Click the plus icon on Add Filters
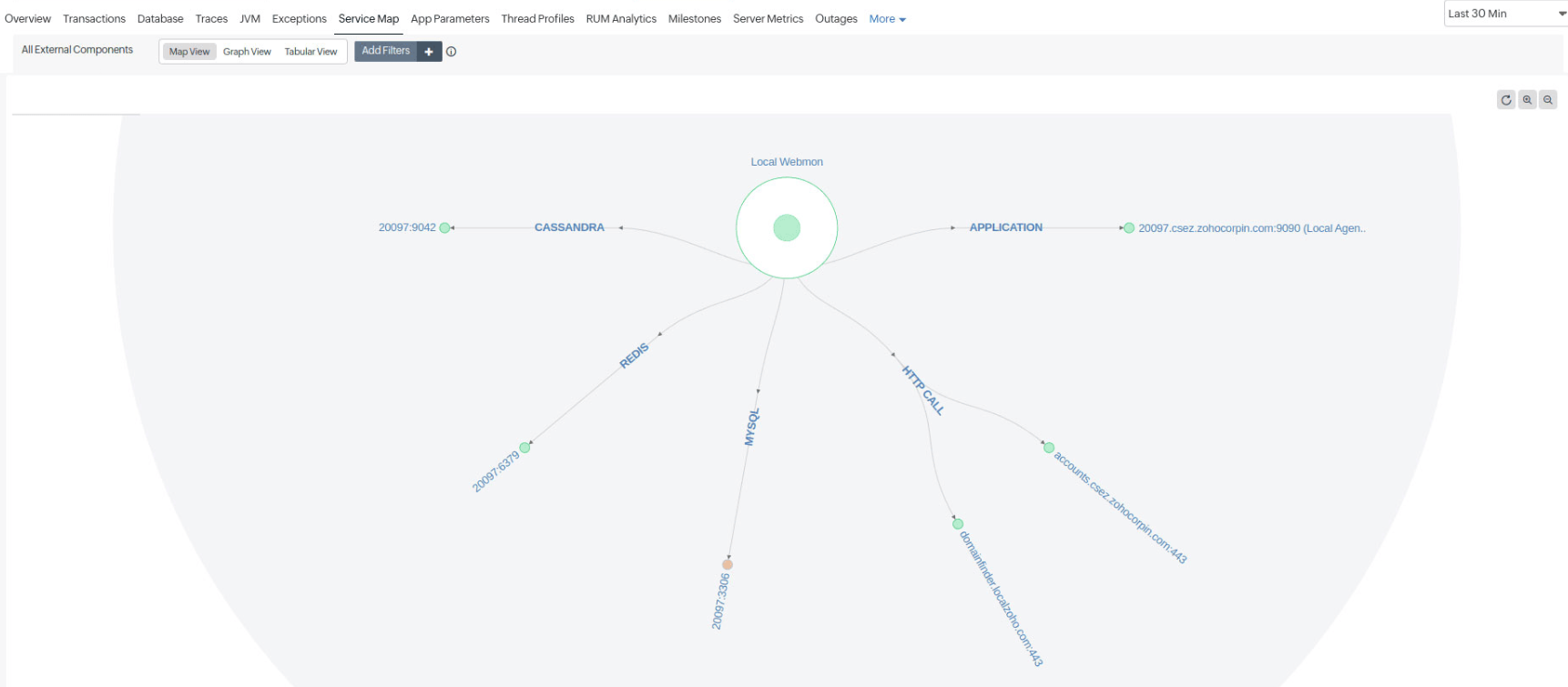The width and height of the screenshot is (1568, 687). (429, 52)
